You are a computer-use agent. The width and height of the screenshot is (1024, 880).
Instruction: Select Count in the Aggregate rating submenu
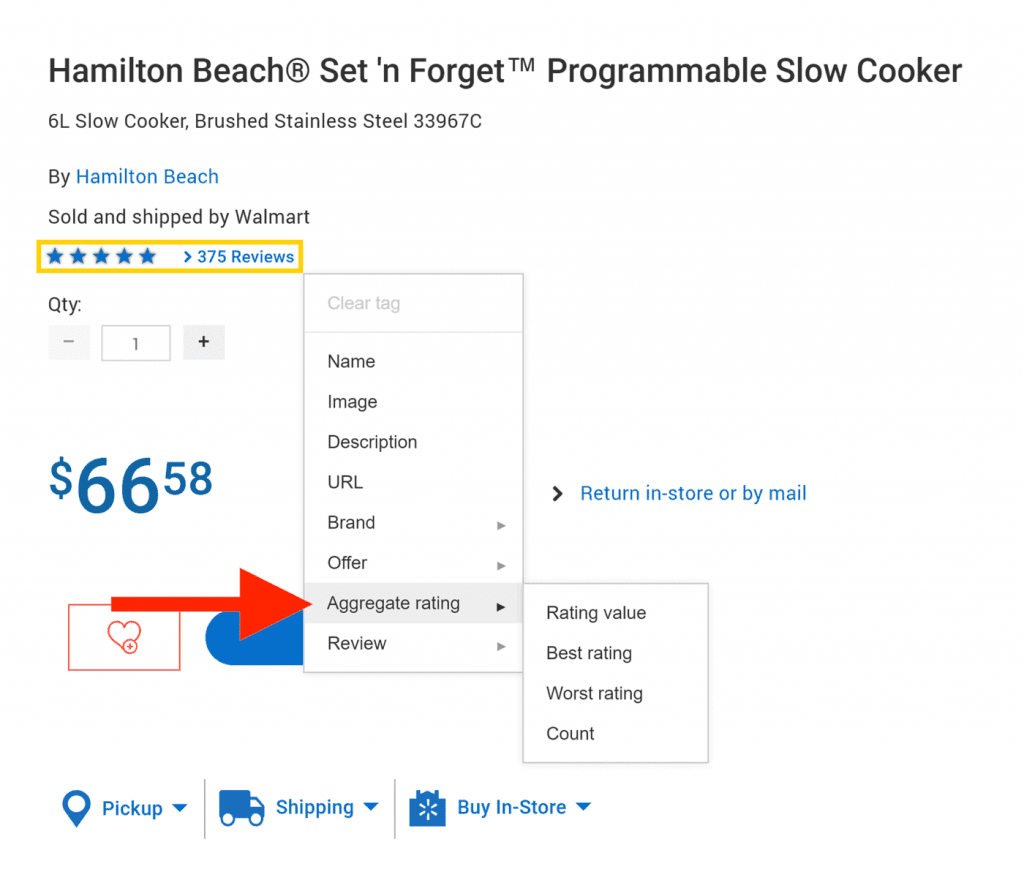pyautogui.click(x=570, y=734)
